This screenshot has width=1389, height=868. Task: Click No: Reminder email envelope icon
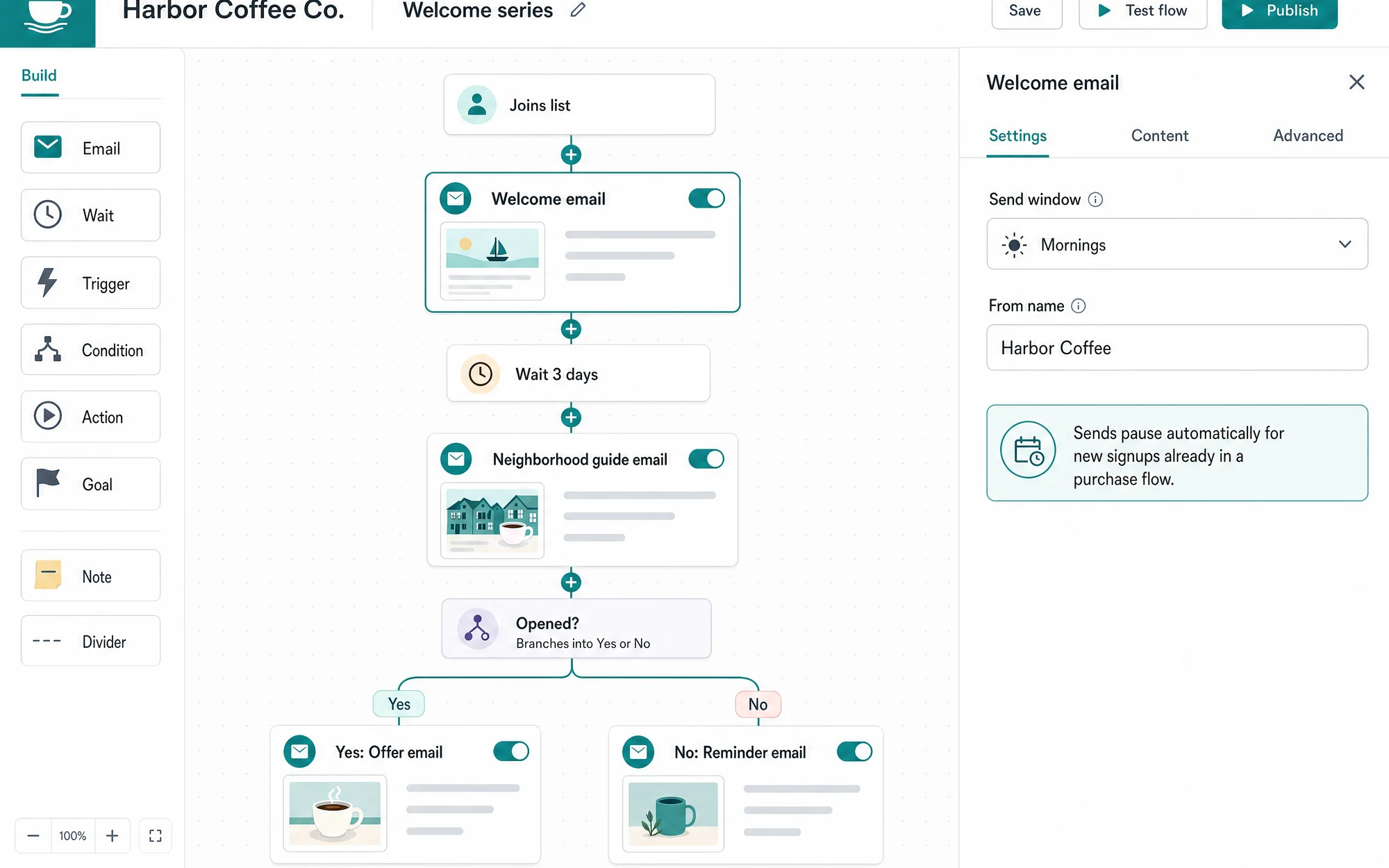[638, 752]
